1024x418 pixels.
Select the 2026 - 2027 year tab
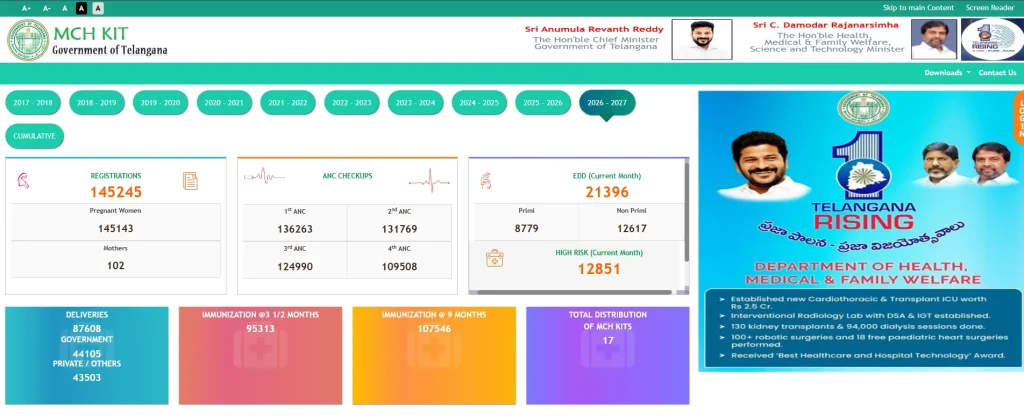pos(607,103)
